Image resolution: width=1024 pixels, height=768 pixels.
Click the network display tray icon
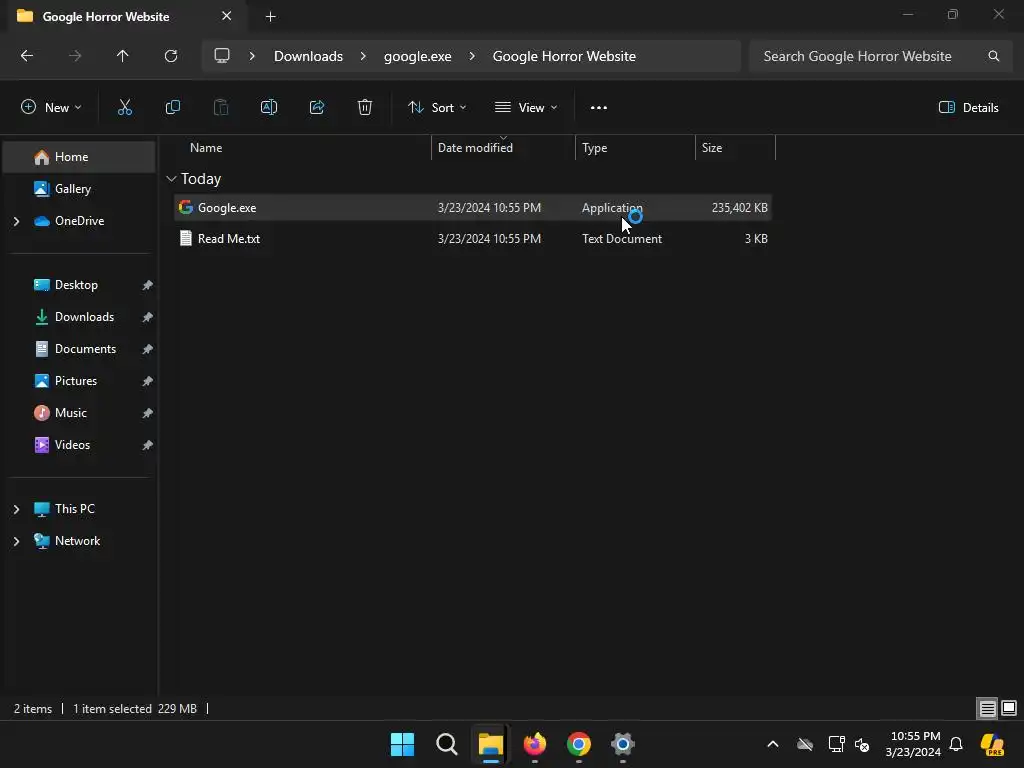837,744
